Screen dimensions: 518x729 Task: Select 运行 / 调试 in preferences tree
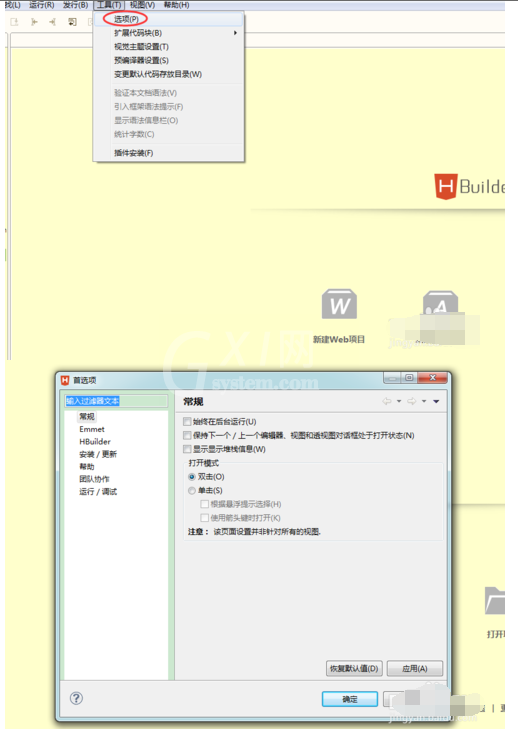click(98, 491)
